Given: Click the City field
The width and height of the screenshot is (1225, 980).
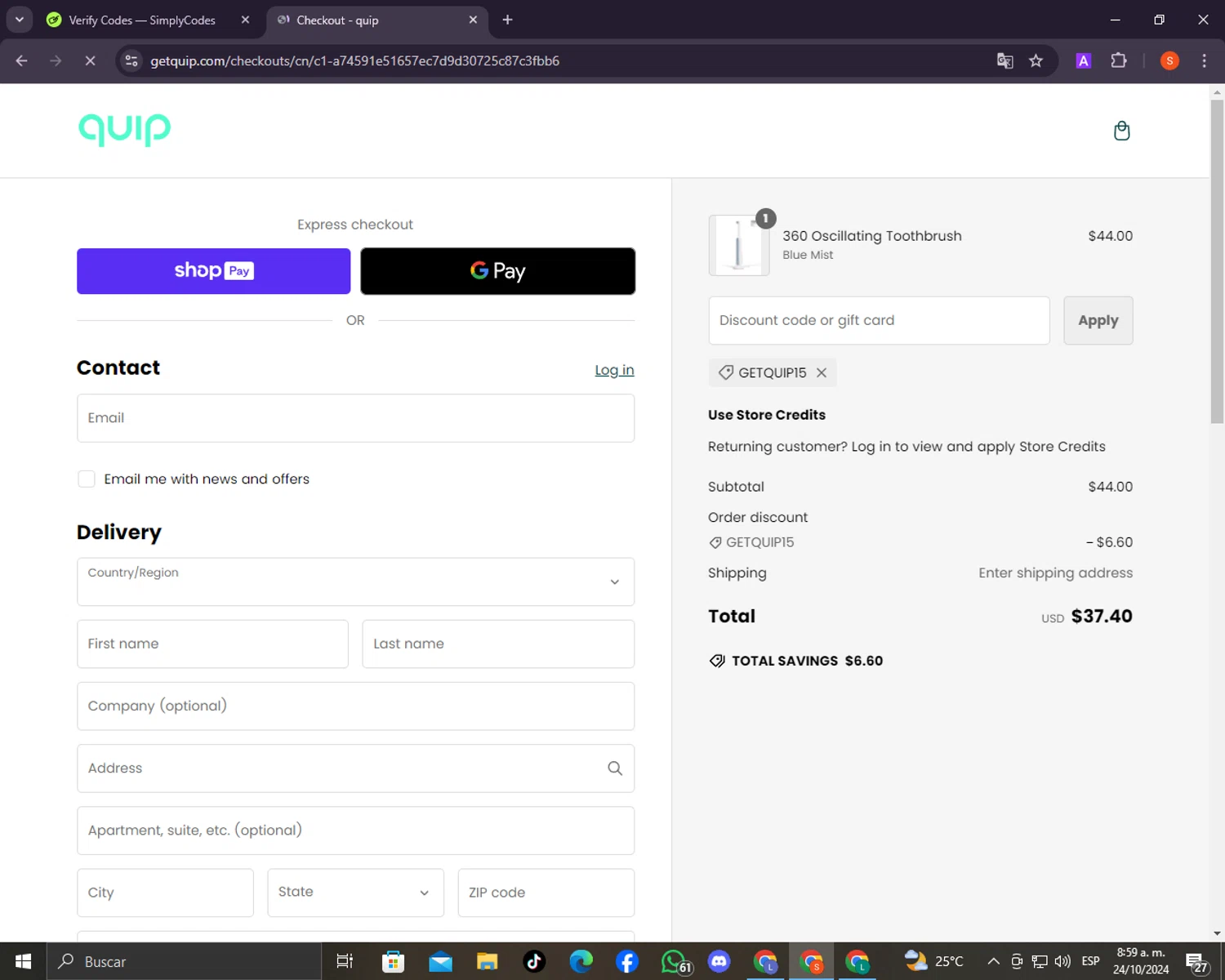Looking at the screenshot, I should pos(165,893).
